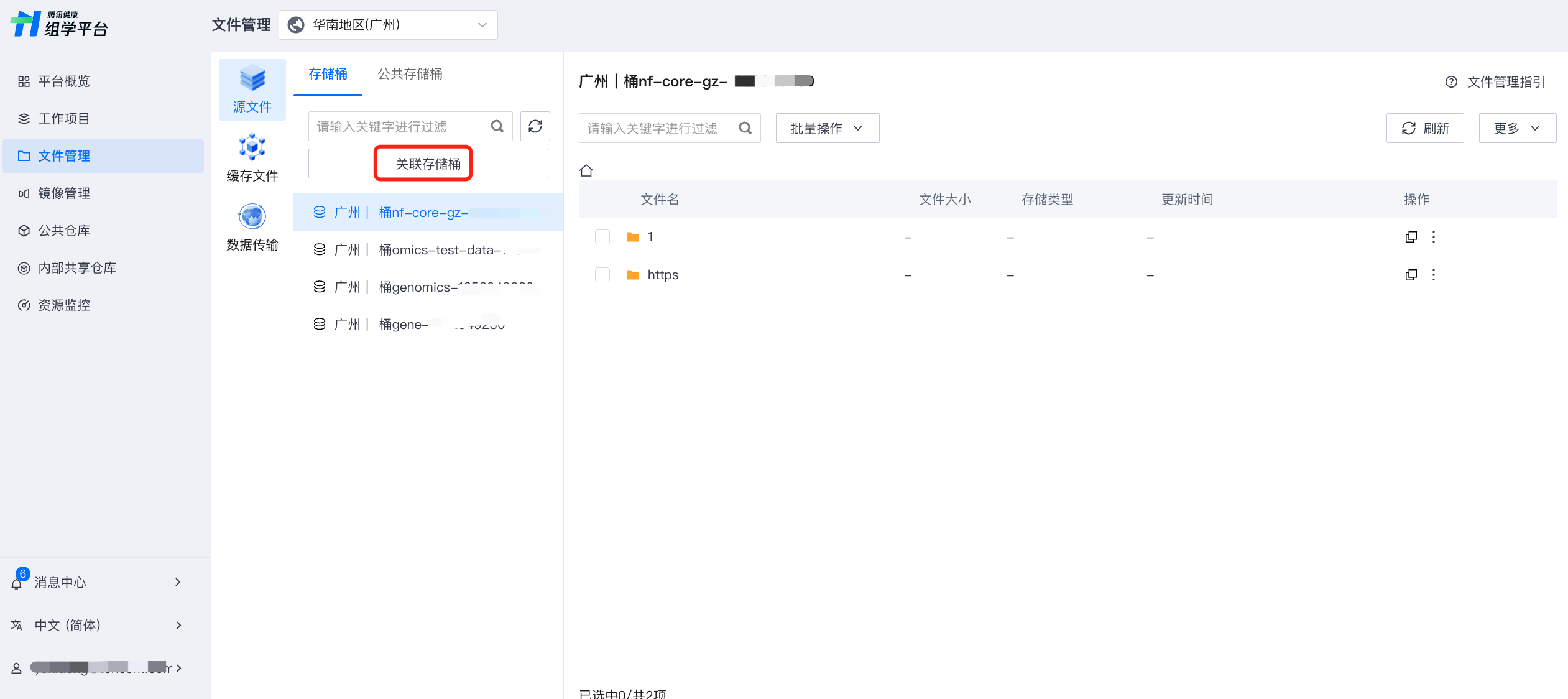Click the home breadcrumb icon
The image size is (1568, 699).
[586, 170]
